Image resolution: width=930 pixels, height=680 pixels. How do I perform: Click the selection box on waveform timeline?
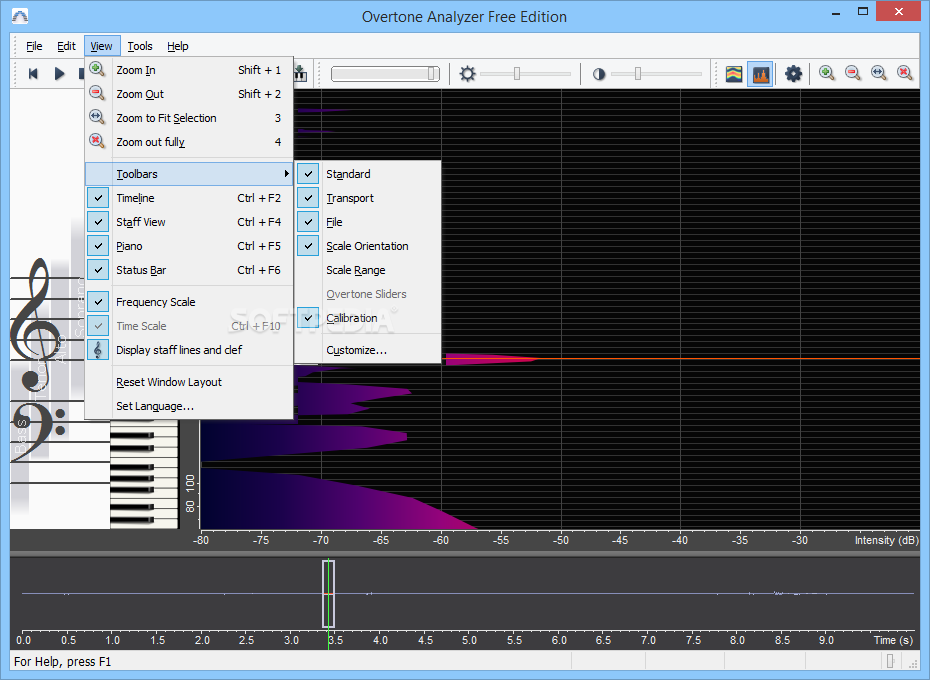coord(329,594)
